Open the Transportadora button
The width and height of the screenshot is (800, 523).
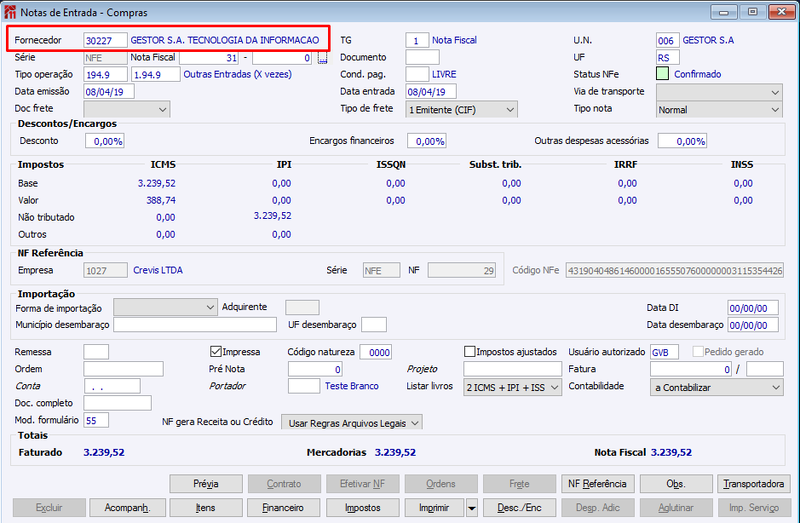pyautogui.click(x=754, y=484)
